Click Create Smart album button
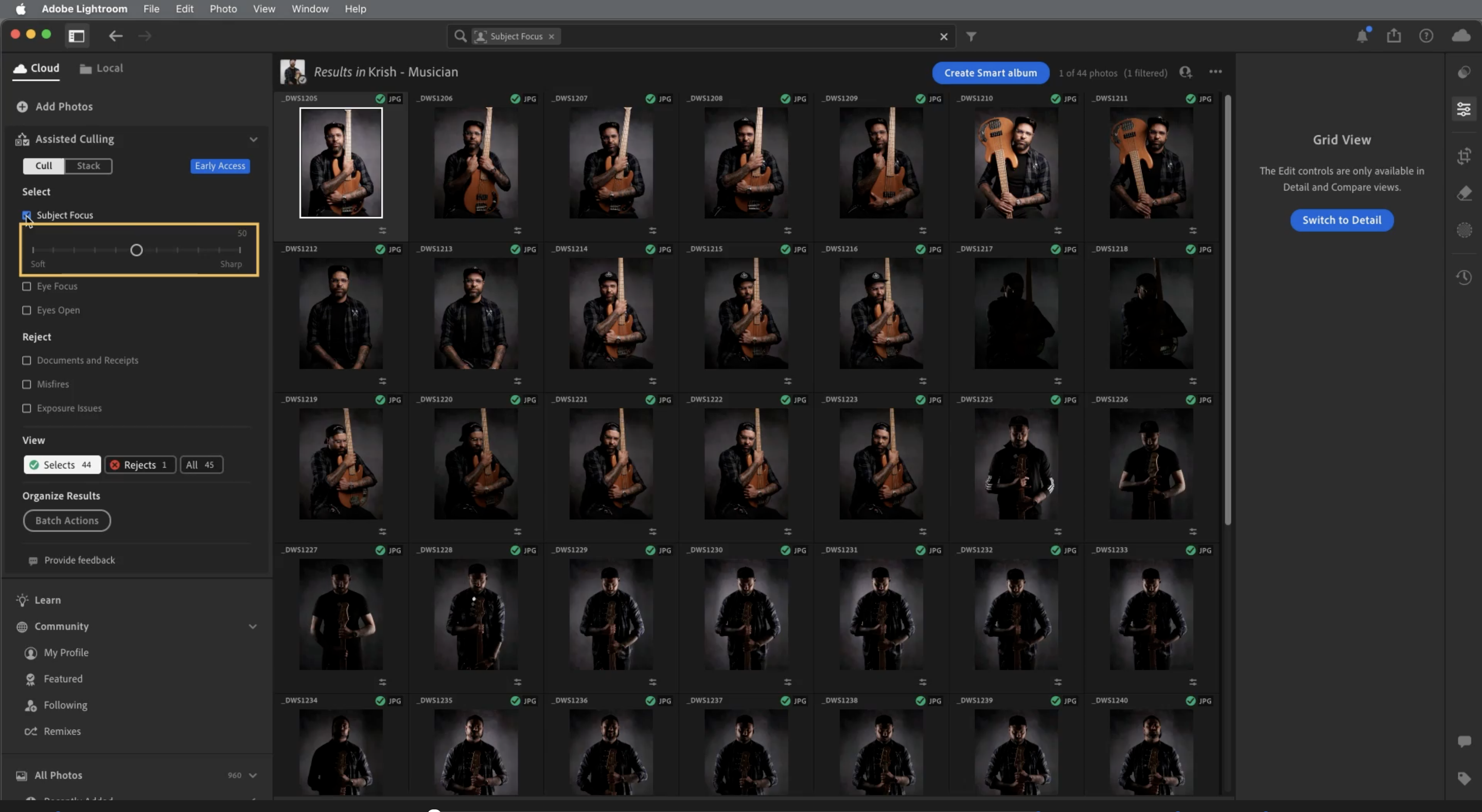The height and width of the screenshot is (812, 1482). pyautogui.click(x=991, y=73)
